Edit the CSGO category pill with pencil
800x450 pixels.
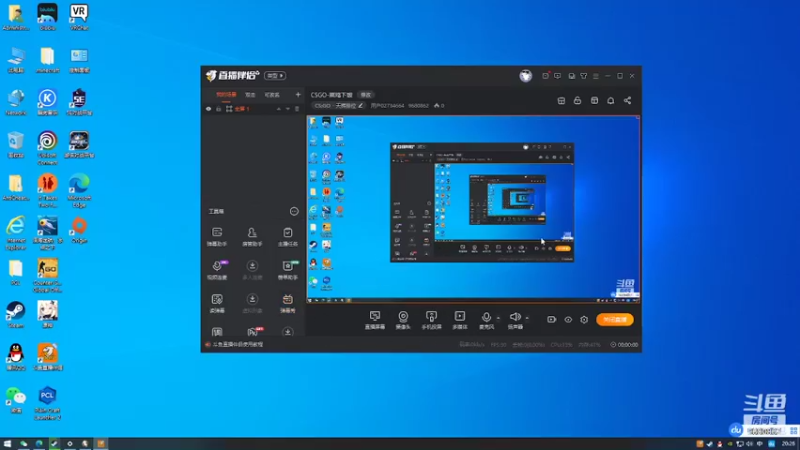(338, 106)
